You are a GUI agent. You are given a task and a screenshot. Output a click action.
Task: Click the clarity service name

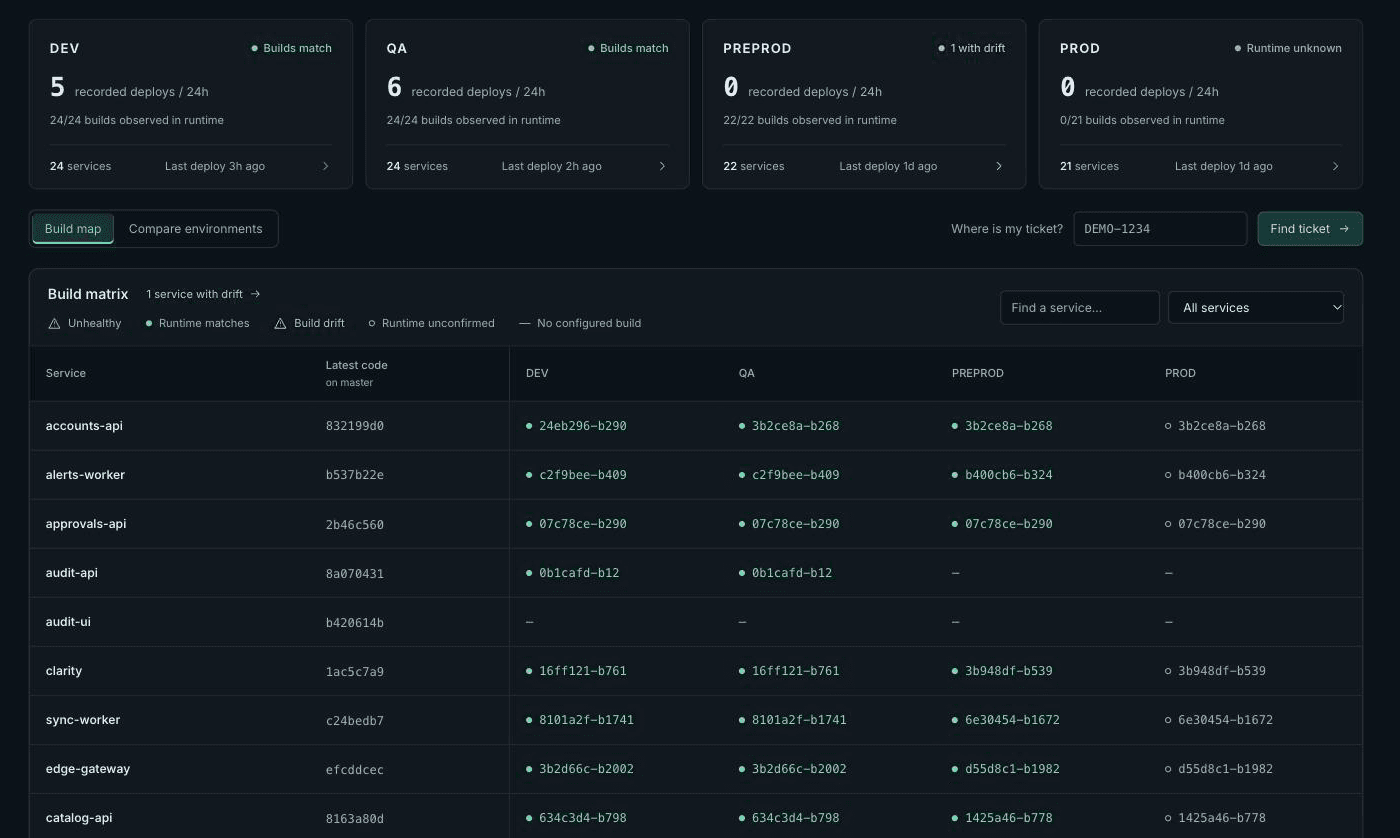pos(64,671)
